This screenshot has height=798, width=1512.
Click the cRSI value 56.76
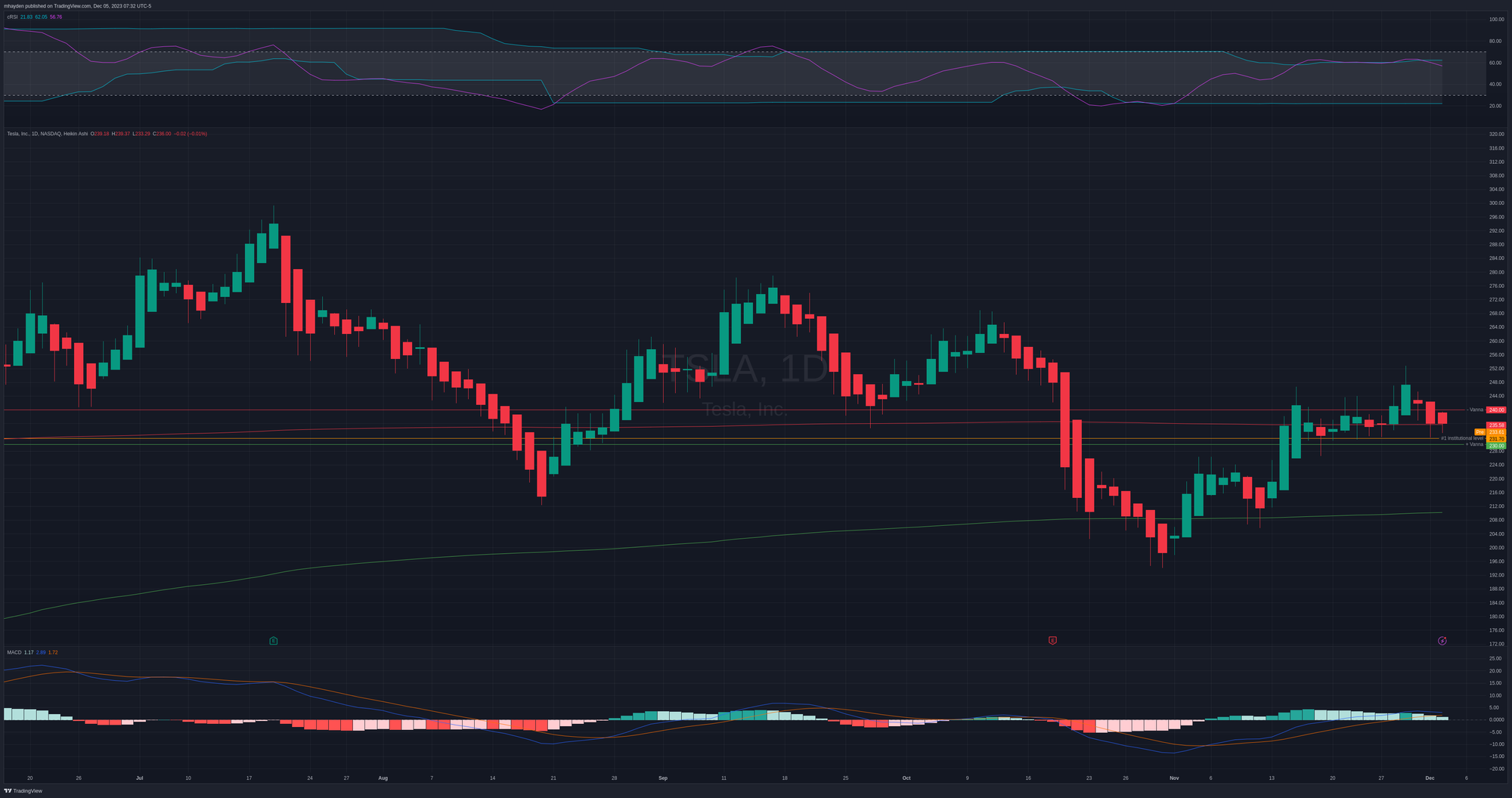56,17
